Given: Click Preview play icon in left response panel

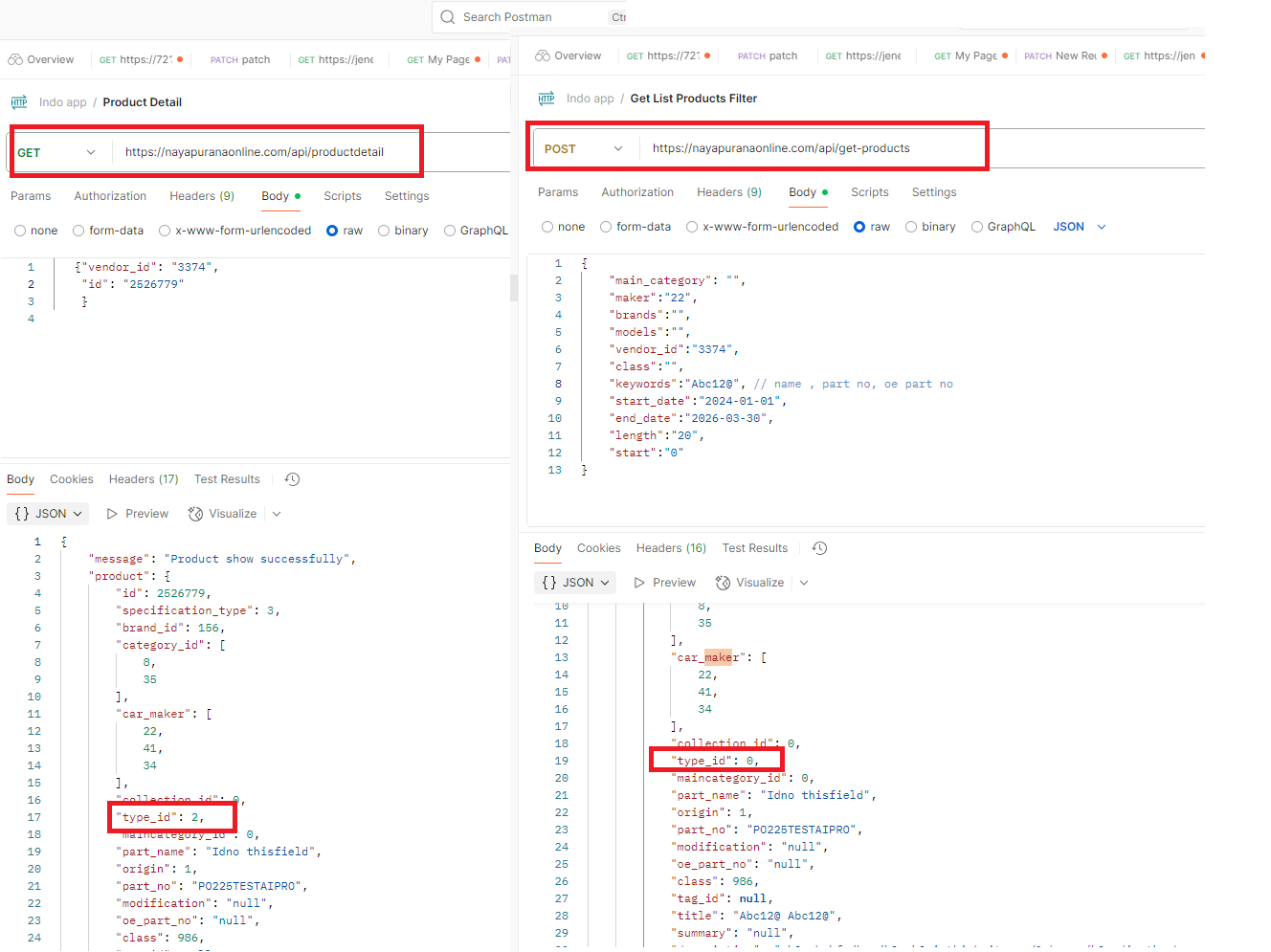Looking at the screenshot, I should 113,514.
